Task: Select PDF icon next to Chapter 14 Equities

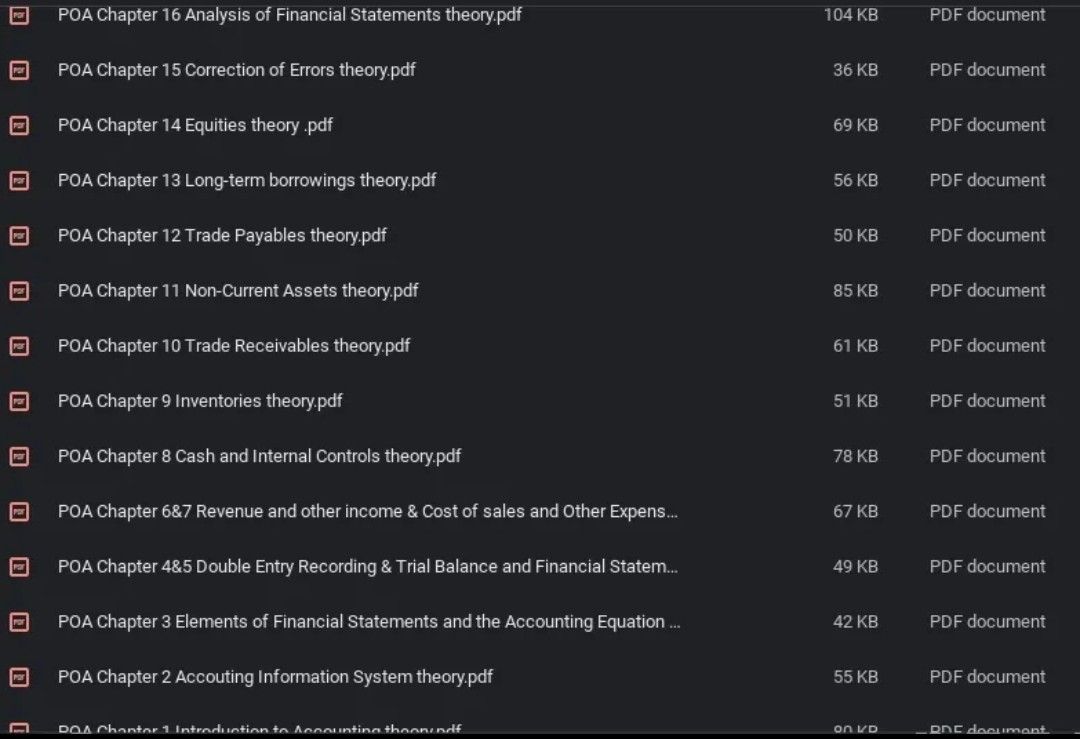Action: tap(19, 125)
